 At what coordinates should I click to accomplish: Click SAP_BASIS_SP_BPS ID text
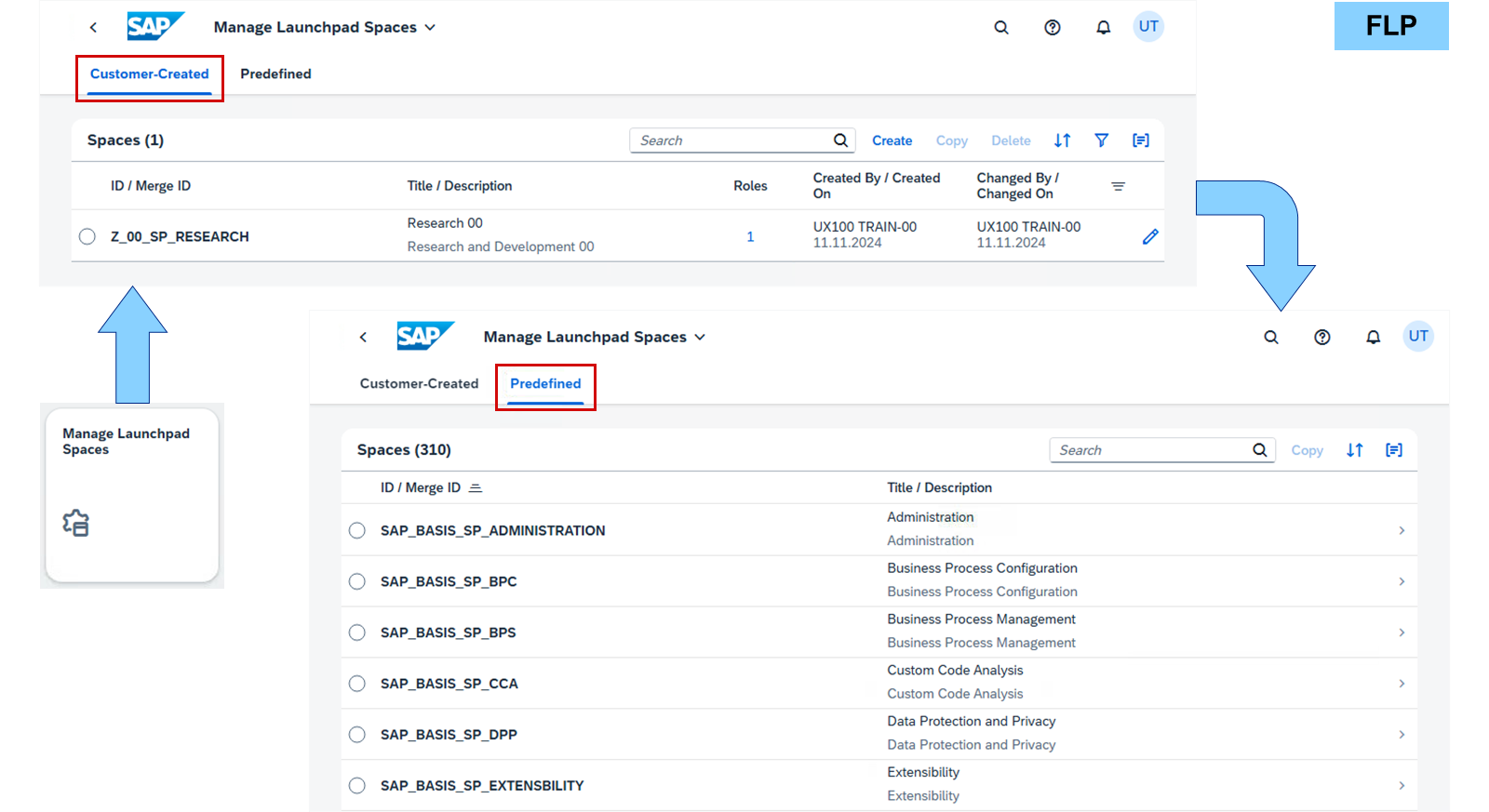click(448, 632)
